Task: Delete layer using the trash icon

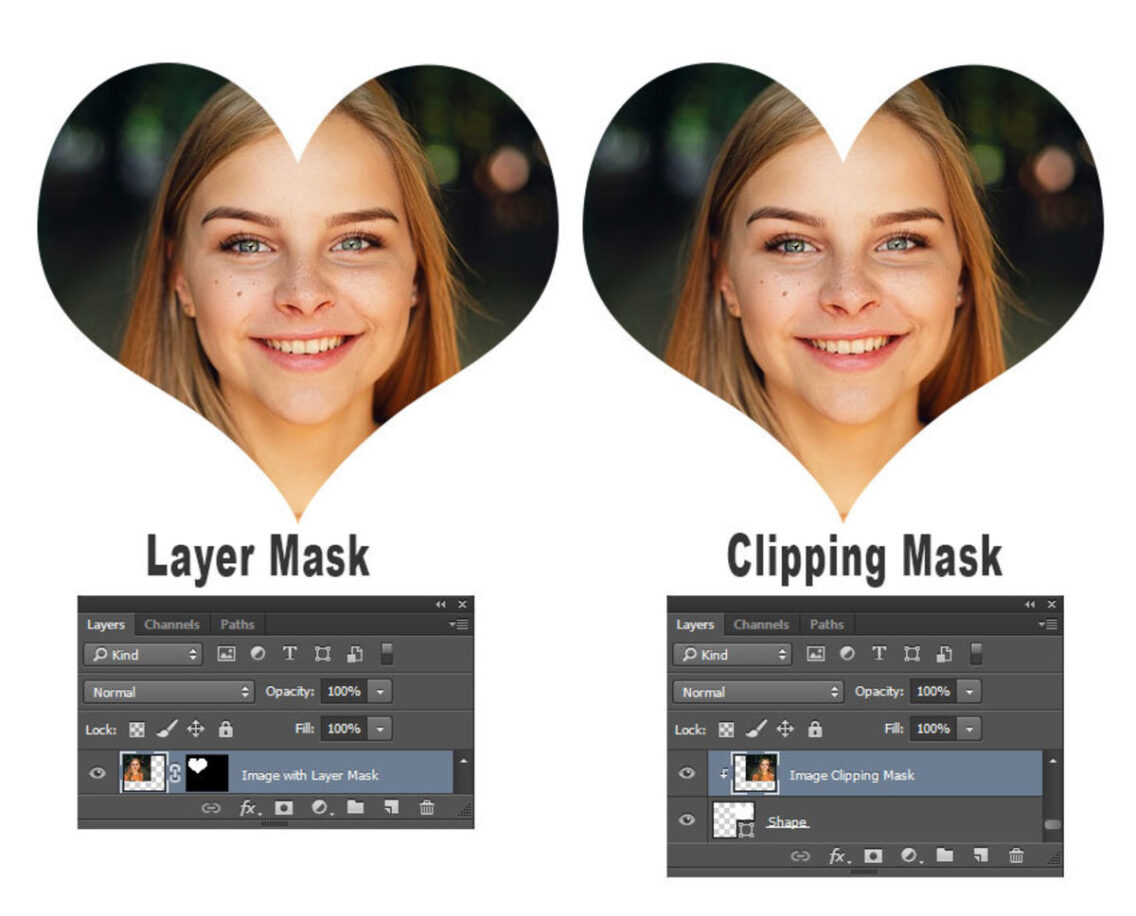Action: [427, 808]
